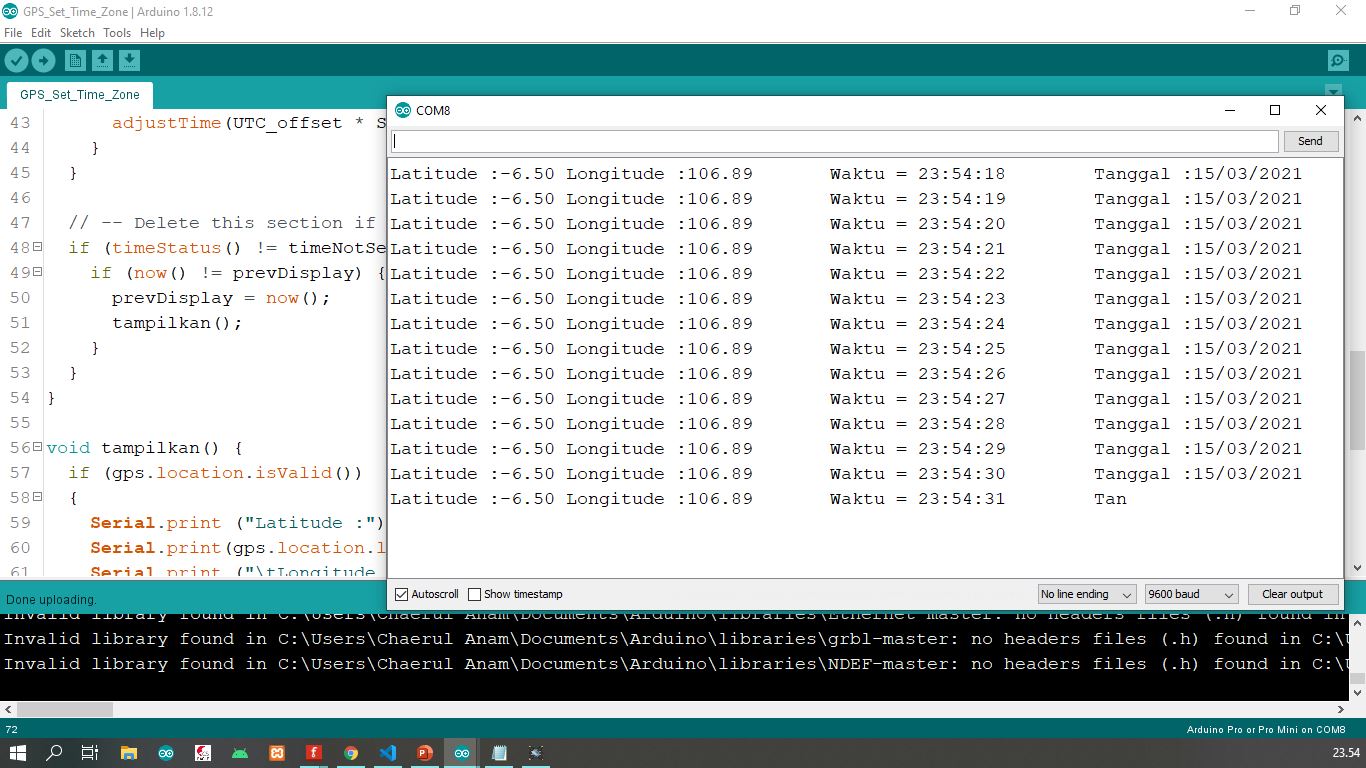Select the GPS_Set_Time_Zone tab

coord(79,95)
